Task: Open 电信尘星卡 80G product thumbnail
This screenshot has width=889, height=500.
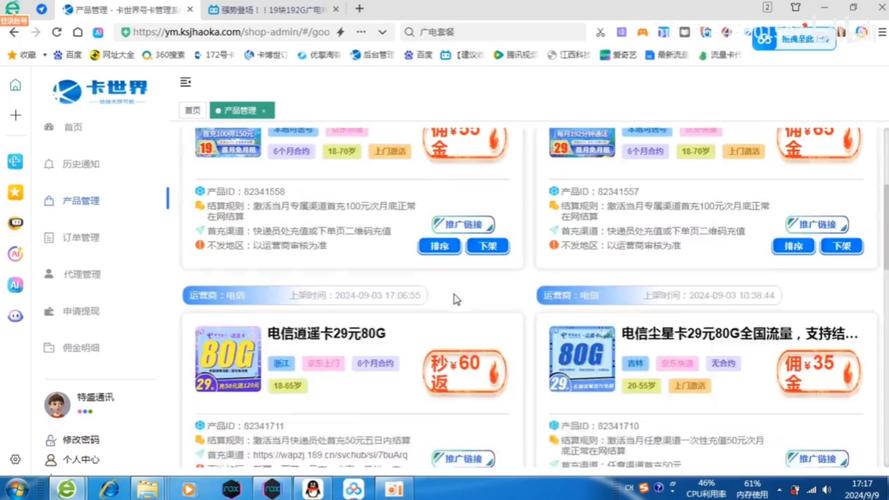Action: (x=582, y=359)
